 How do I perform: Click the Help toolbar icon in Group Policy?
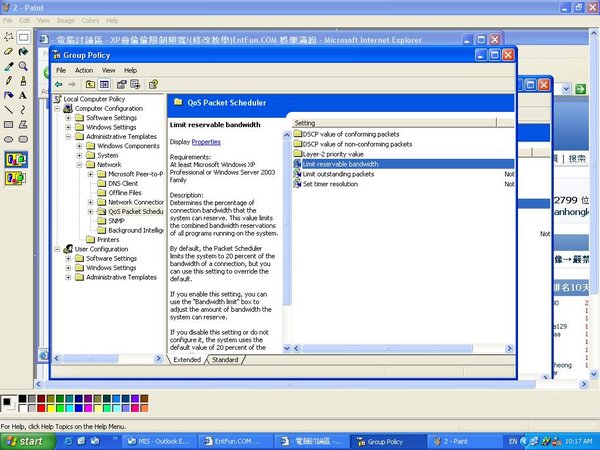tap(153, 84)
